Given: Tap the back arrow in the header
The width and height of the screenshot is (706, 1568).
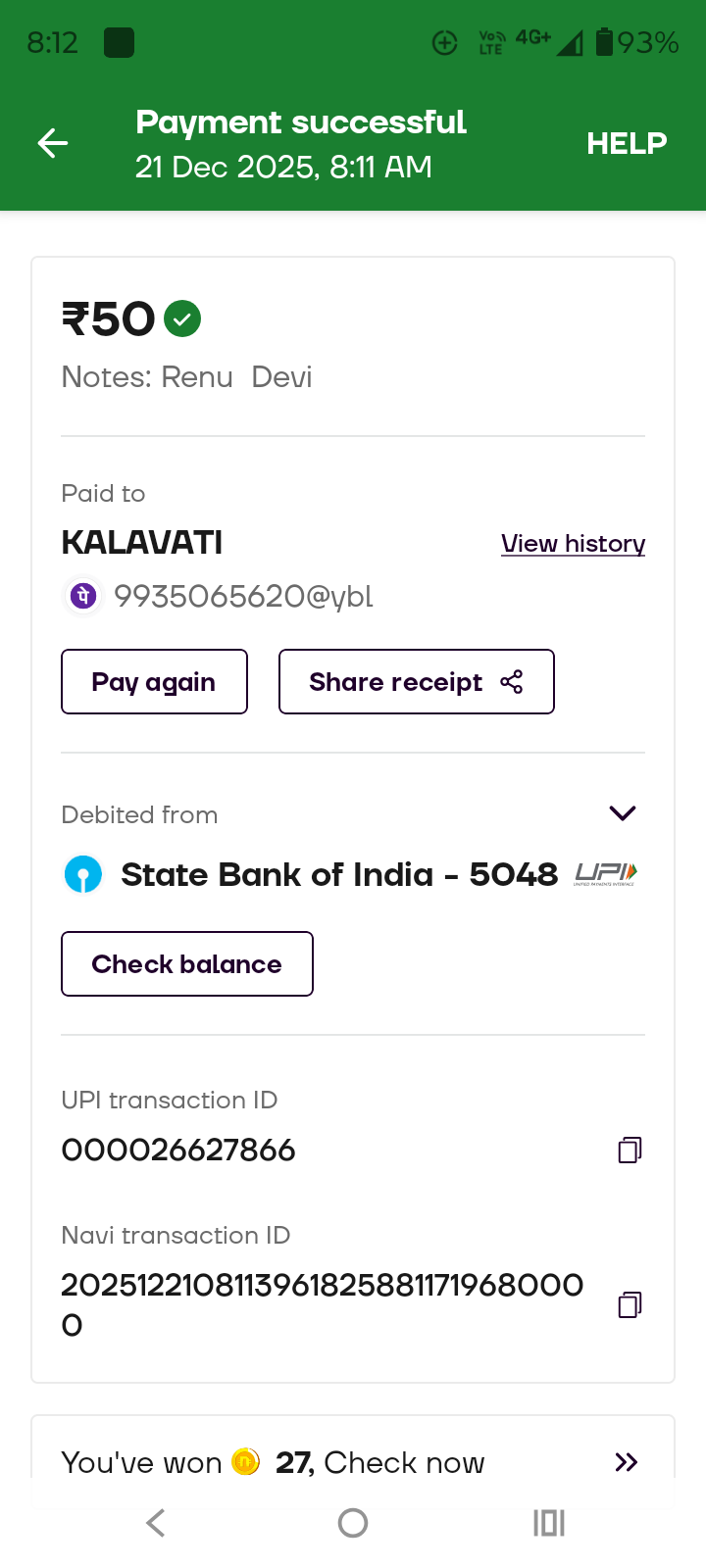Looking at the screenshot, I should point(53,143).
